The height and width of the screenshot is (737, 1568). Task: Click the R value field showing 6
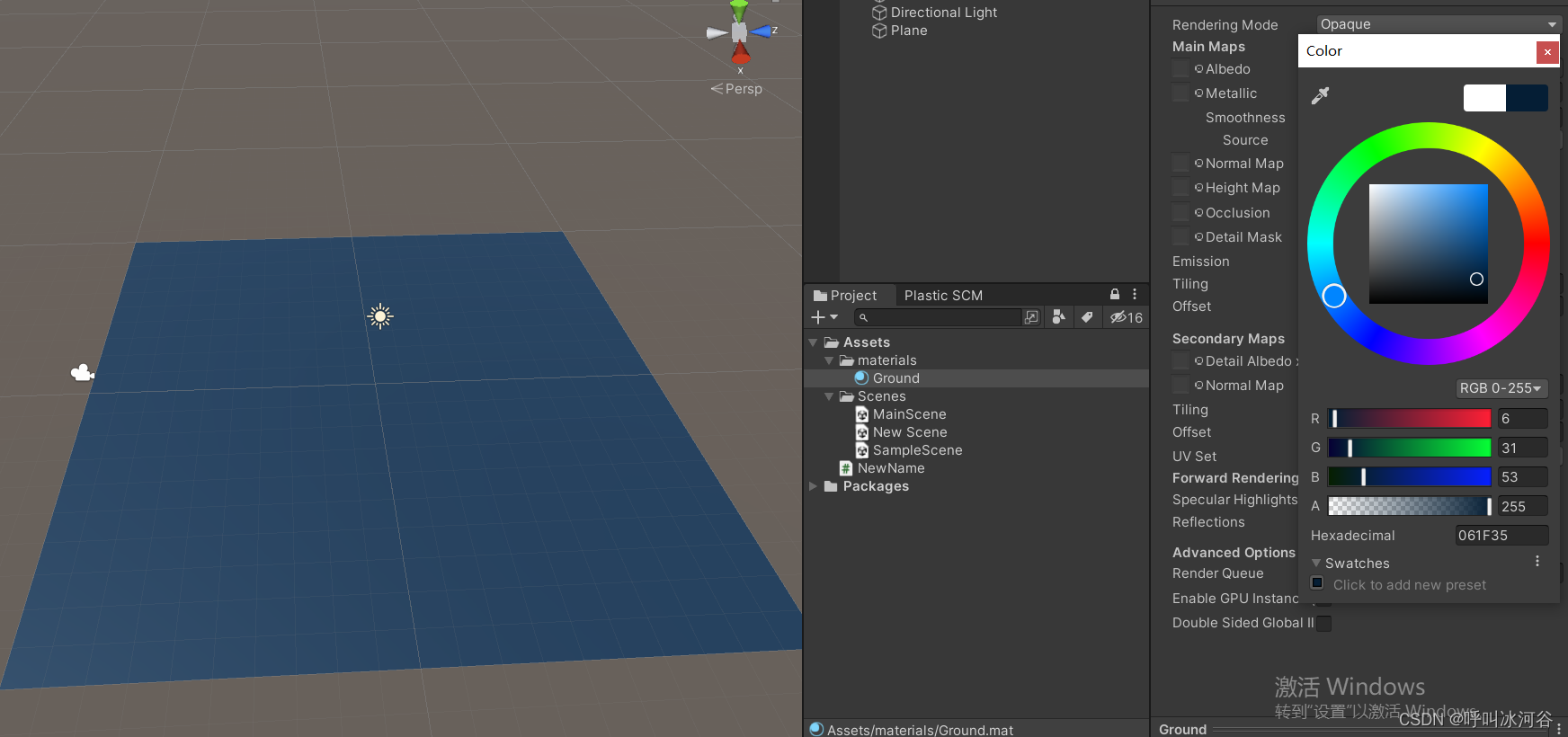click(1523, 419)
